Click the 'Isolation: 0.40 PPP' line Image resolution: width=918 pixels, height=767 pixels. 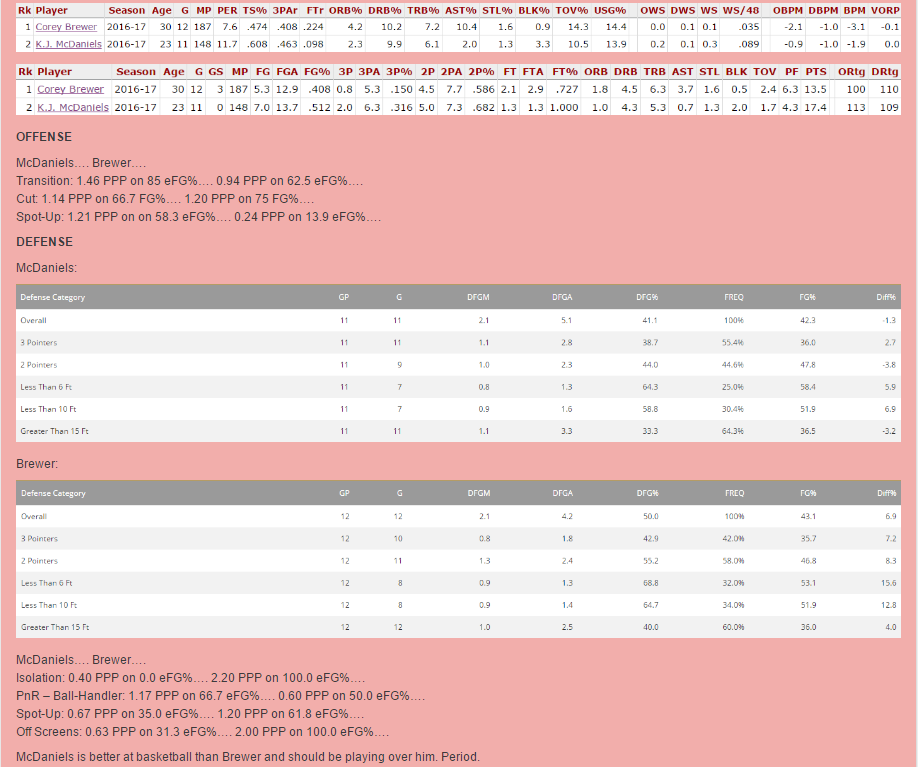(x=190, y=678)
